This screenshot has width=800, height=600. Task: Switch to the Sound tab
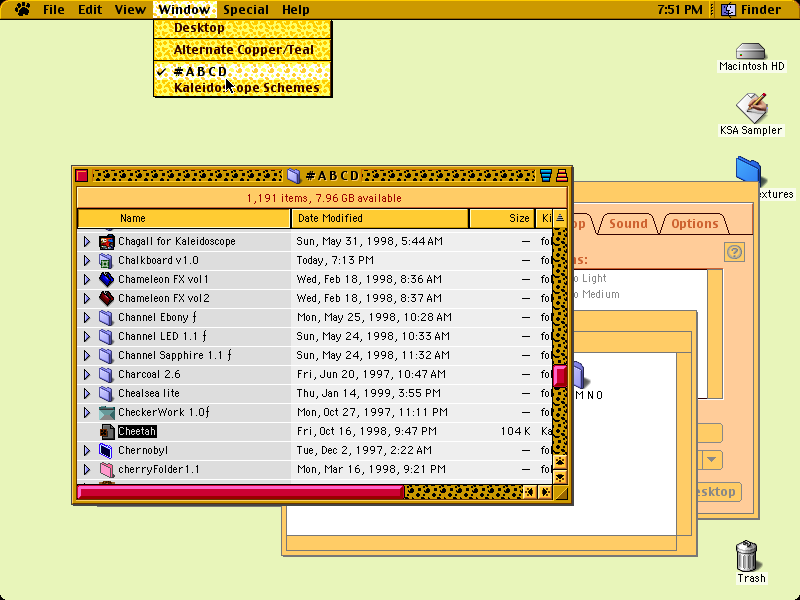pos(628,223)
